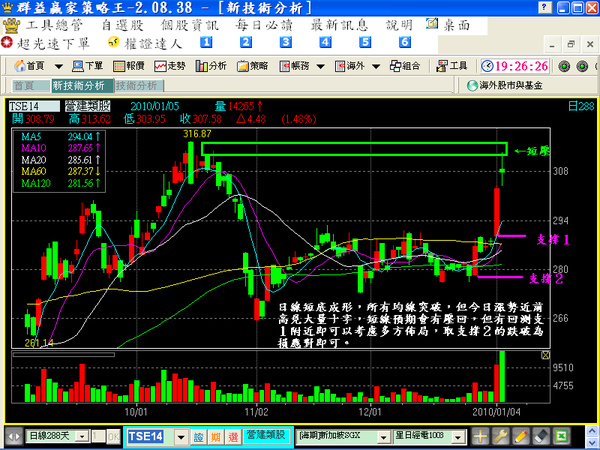Click the left-right arrows navigation button
Screen dimensions: 600x450
pyautogui.click(x=14, y=436)
